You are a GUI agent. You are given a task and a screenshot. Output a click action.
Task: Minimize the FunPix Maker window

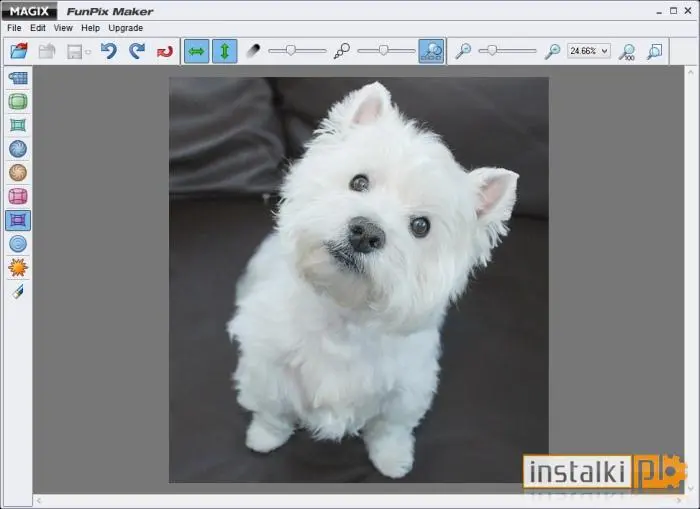pyautogui.click(x=658, y=11)
